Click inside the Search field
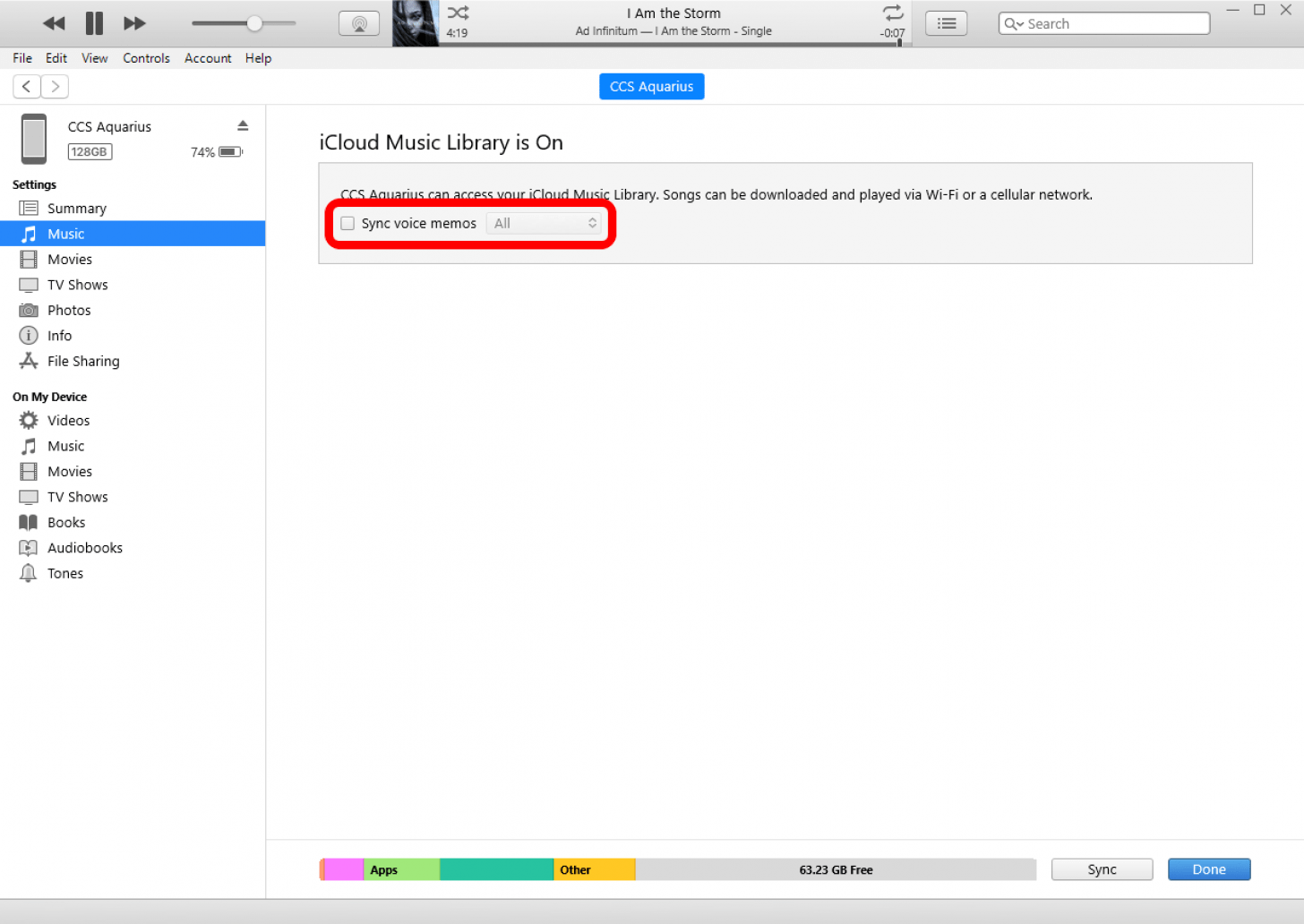1304x924 pixels. pyautogui.click(x=1111, y=23)
